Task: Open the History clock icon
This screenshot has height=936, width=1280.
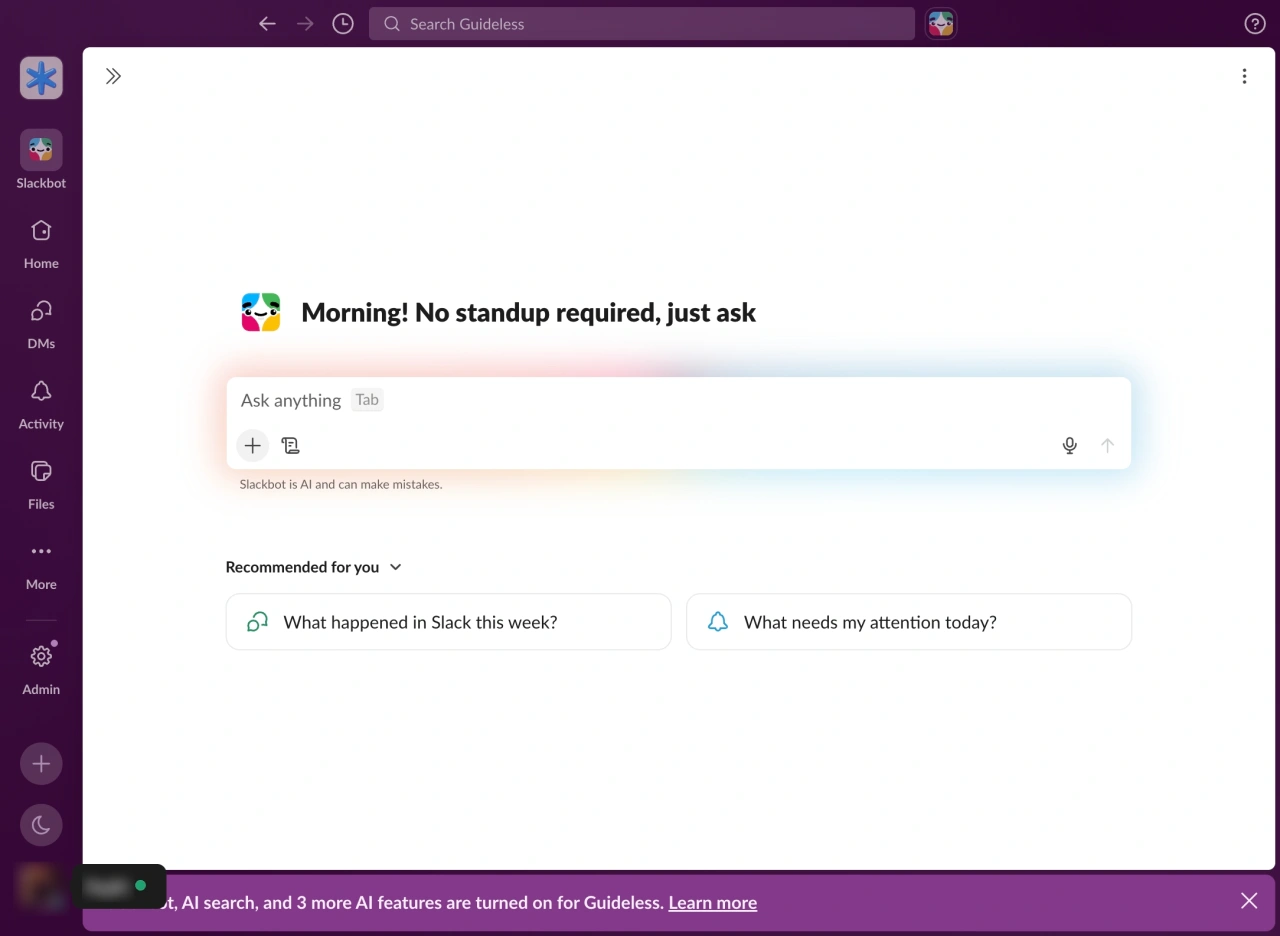Action: [x=343, y=24]
